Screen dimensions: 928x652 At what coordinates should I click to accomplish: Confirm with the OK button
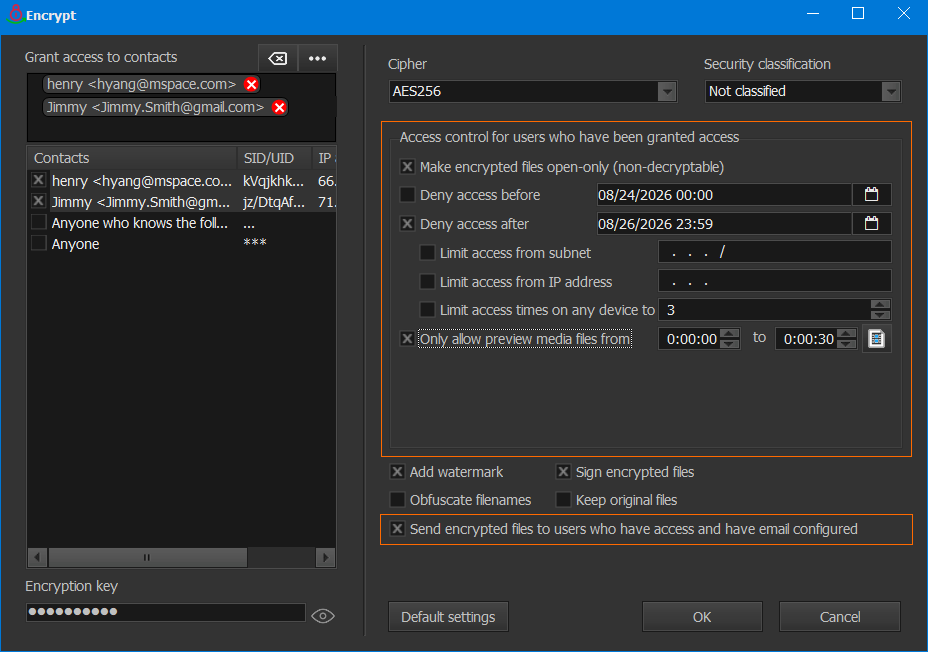tap(702, 617)
